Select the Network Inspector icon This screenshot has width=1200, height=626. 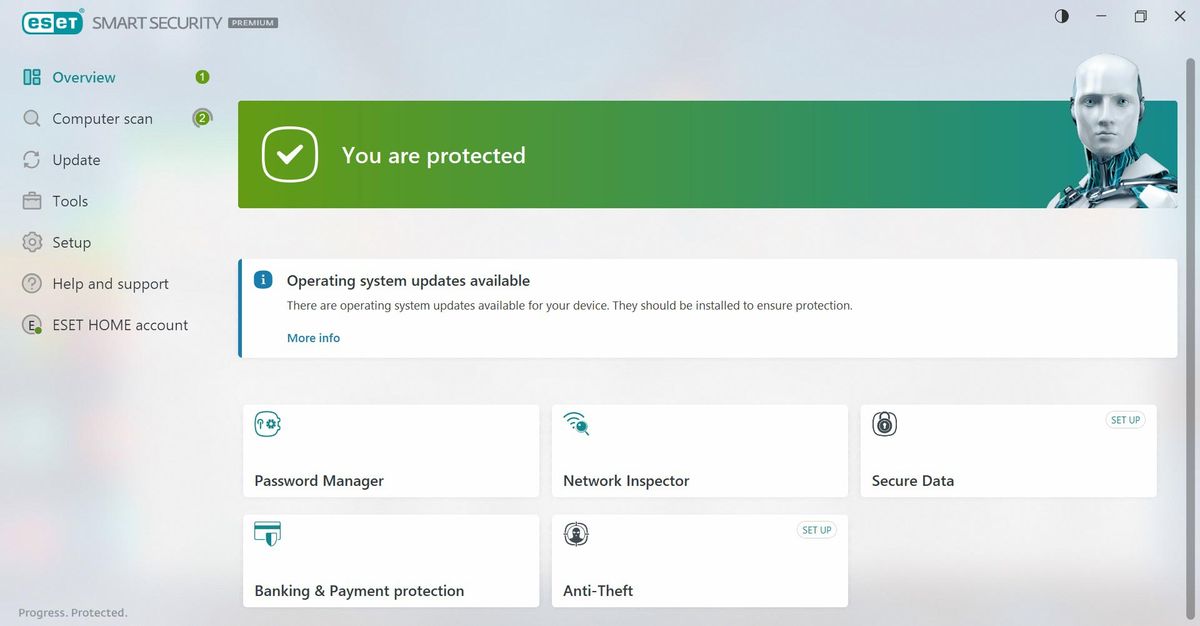click(575, 423)
